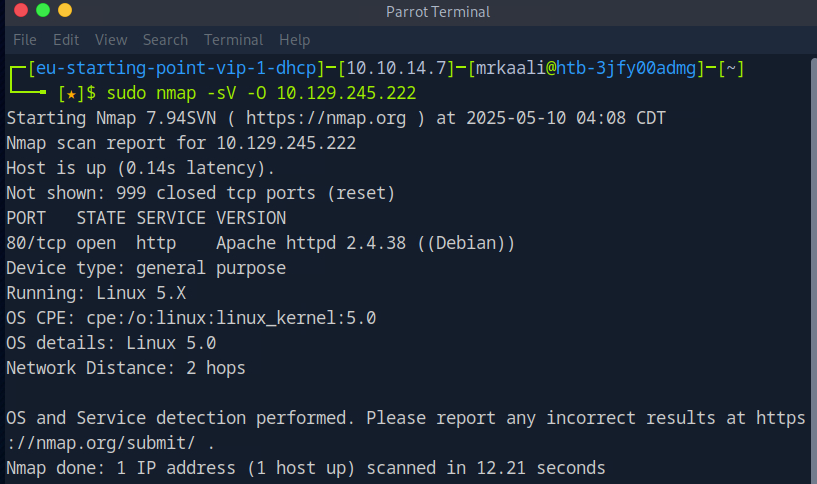Open the Edit menu

point(66,40)
